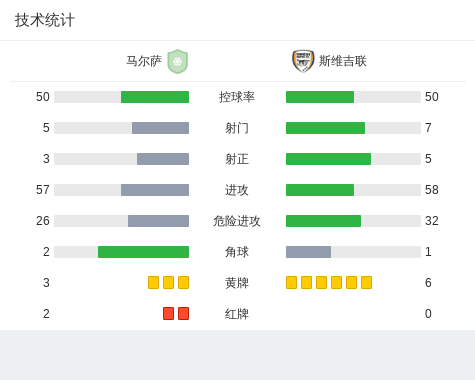Open the 斯维吉联 team name link
This screenshot has width=475, height=380.
pos(343,61)
